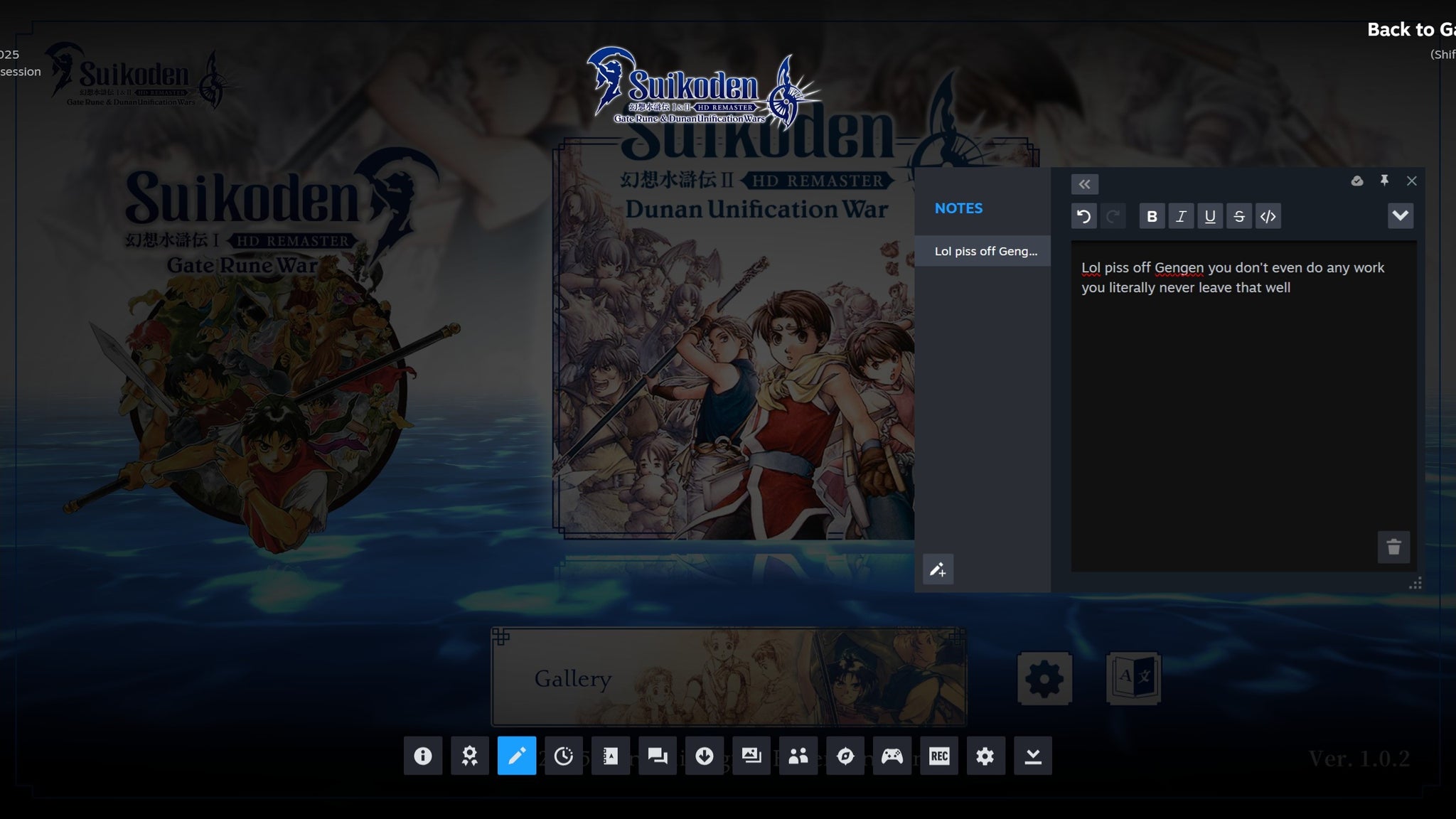Toggle bold formatting in the note editor
Screen dimensions: 1456x819
(x=1152, y=216)
